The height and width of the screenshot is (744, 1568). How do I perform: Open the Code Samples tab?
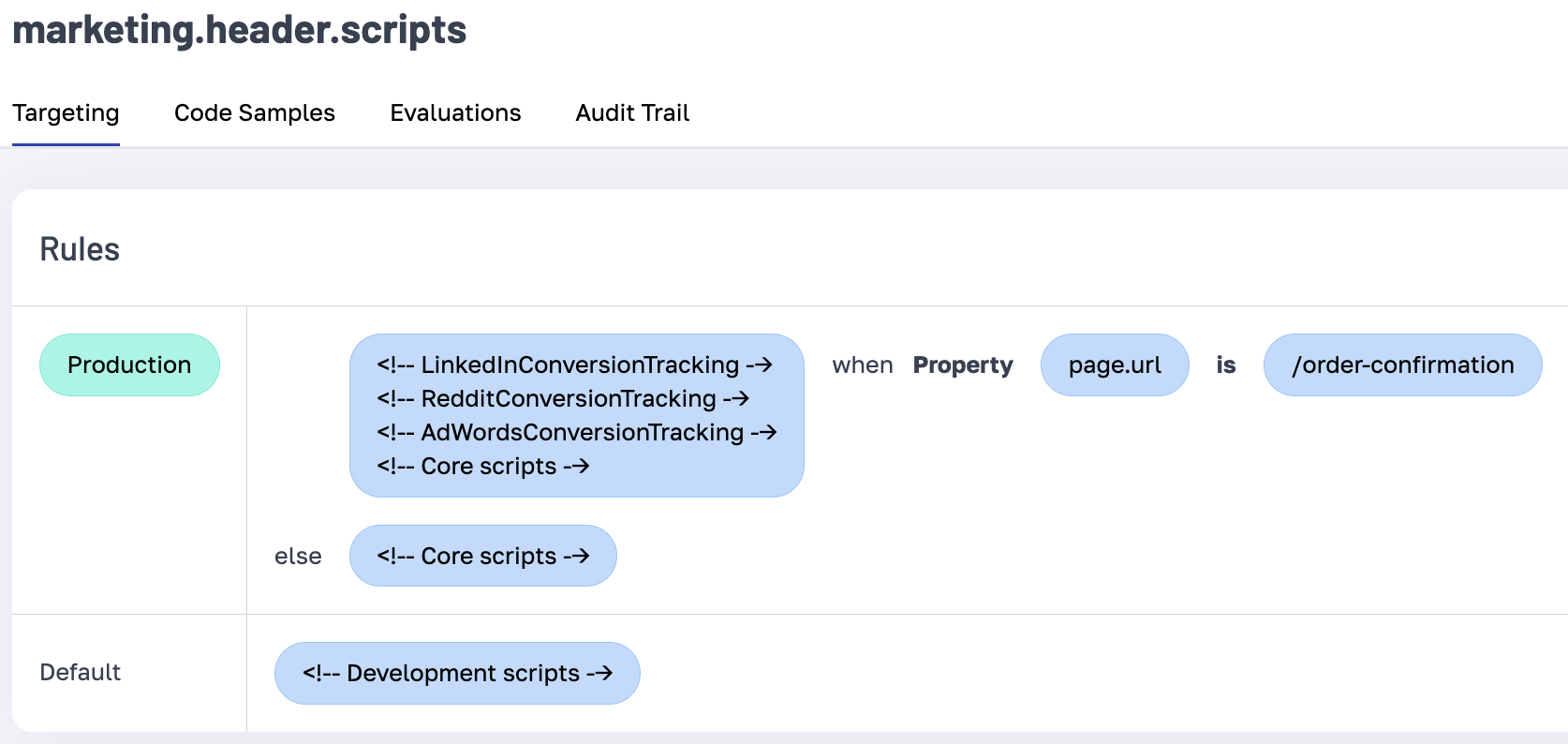[255, 112]
